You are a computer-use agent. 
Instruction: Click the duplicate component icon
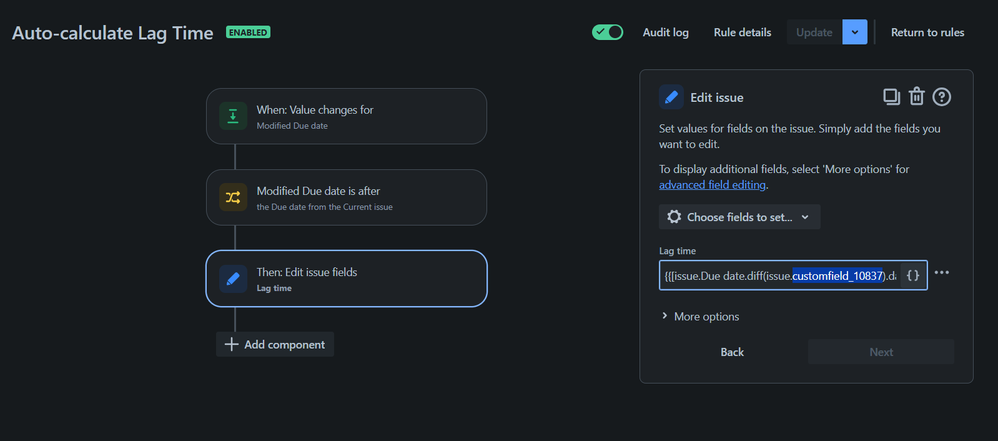pos(891,97)
